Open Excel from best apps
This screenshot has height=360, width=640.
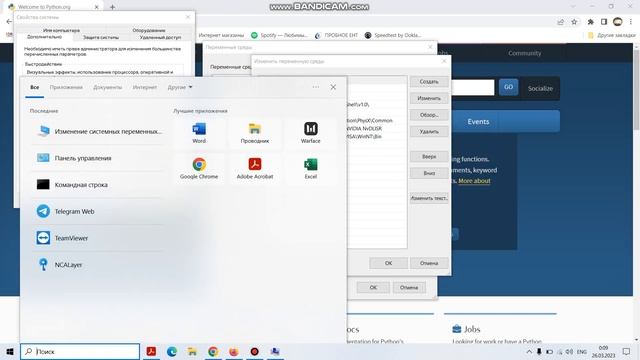point(311,169)
